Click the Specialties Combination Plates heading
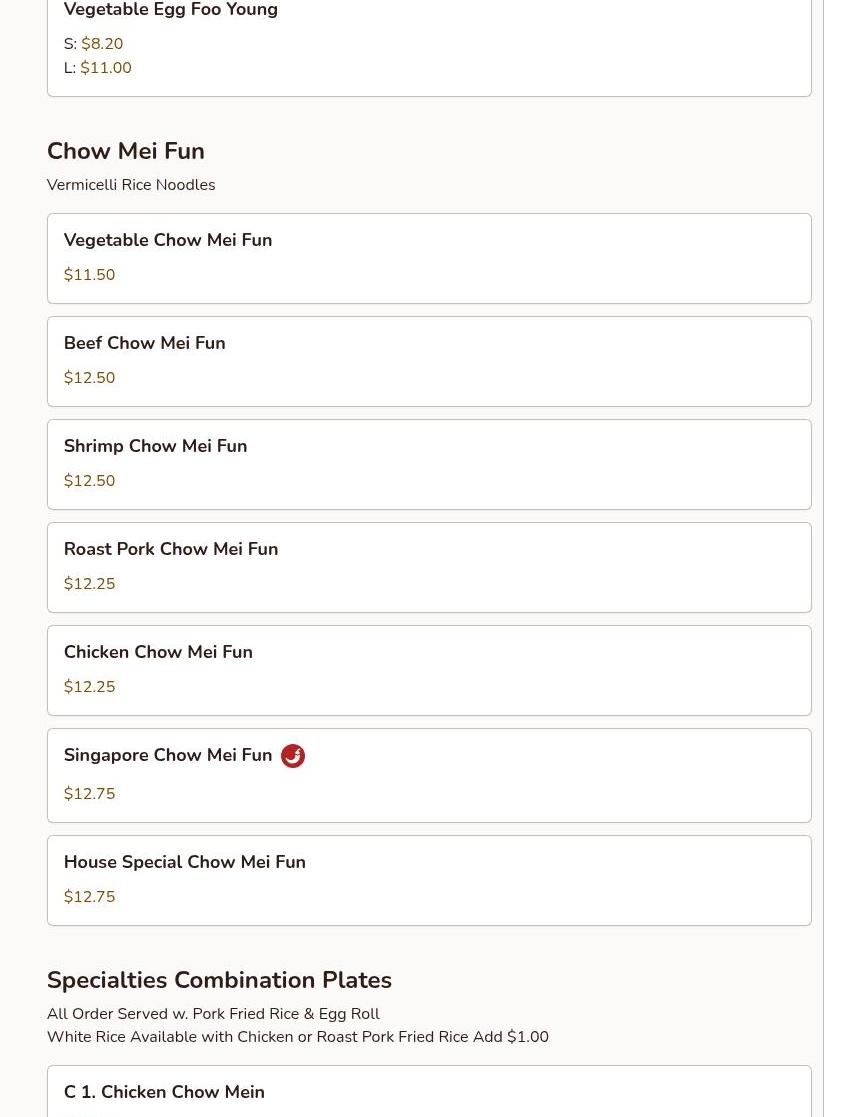Screen dimensions: 844x1117 [x=219, y=980]
